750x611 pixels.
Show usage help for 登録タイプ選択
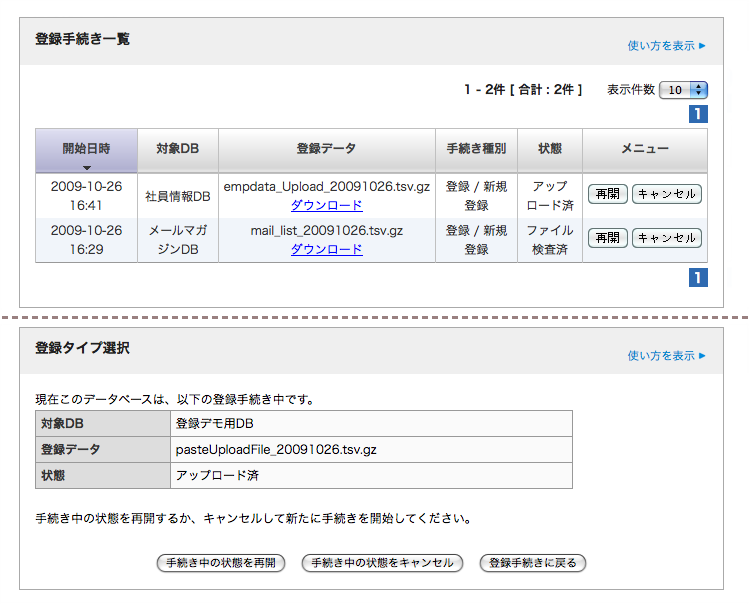pyautogui.click(x=666, y=355)
